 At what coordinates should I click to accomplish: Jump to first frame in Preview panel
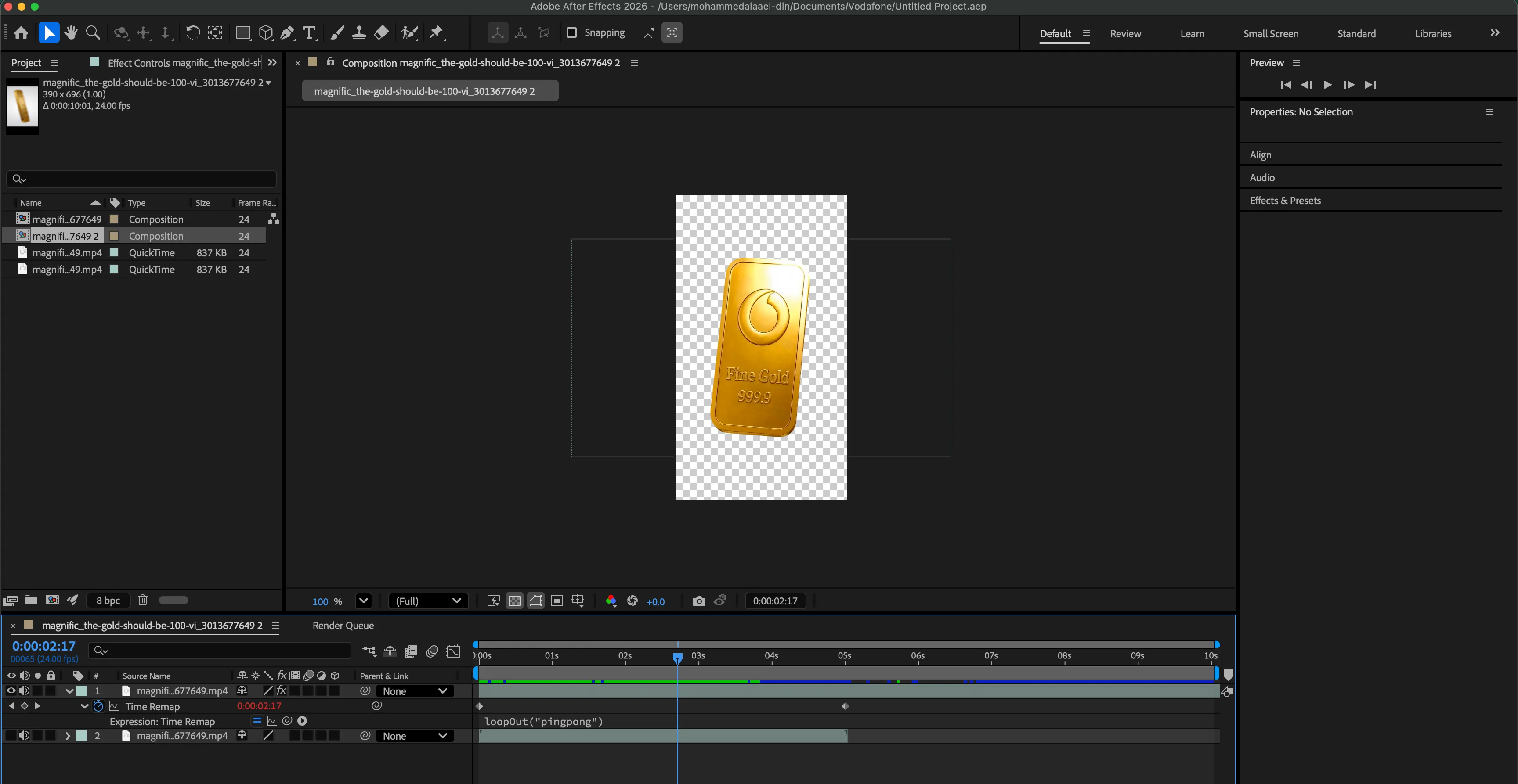click(x=1286, y=85)
